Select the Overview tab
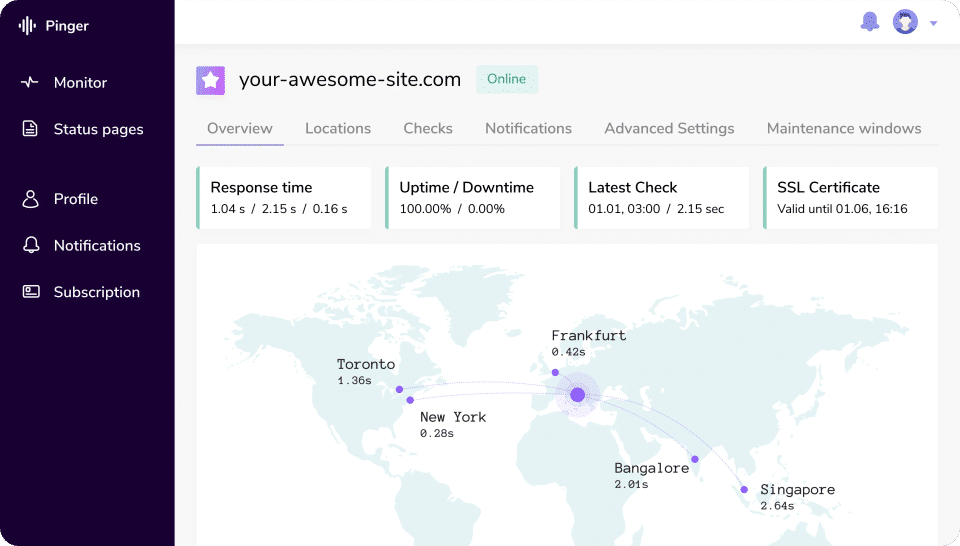The width and height of the screenshot is (960, 546). (239, 129)
